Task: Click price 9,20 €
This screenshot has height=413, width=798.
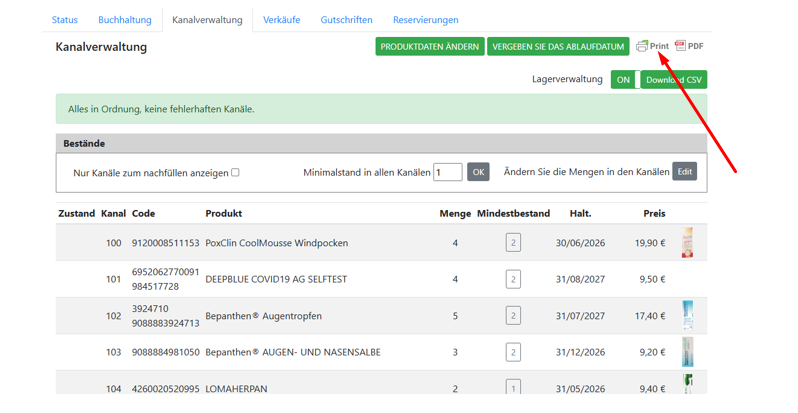Action: [652, 352]
